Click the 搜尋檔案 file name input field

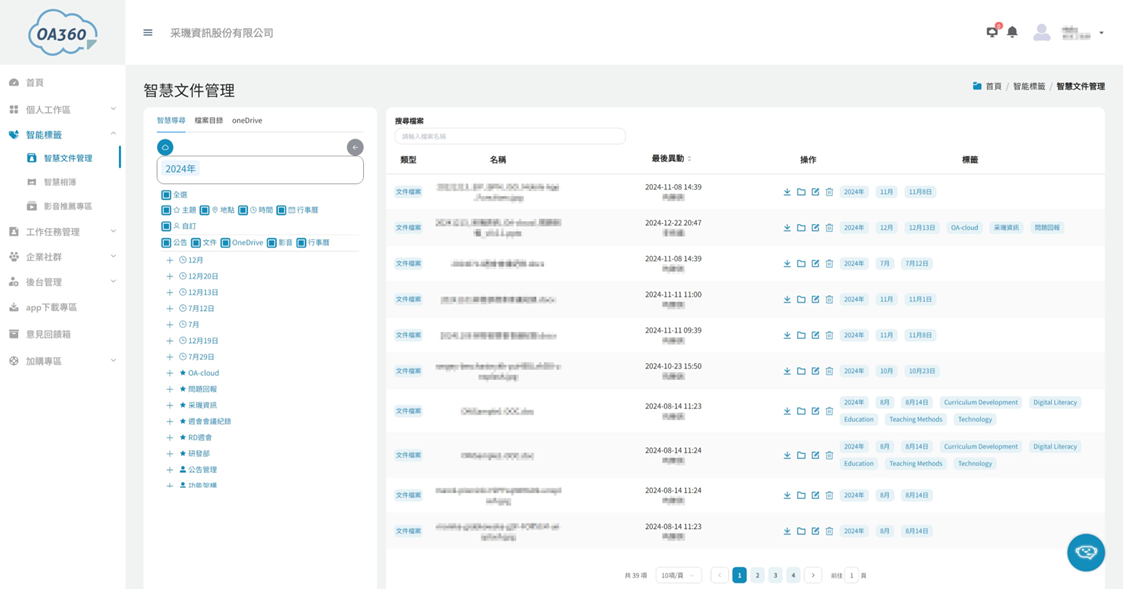510,136
